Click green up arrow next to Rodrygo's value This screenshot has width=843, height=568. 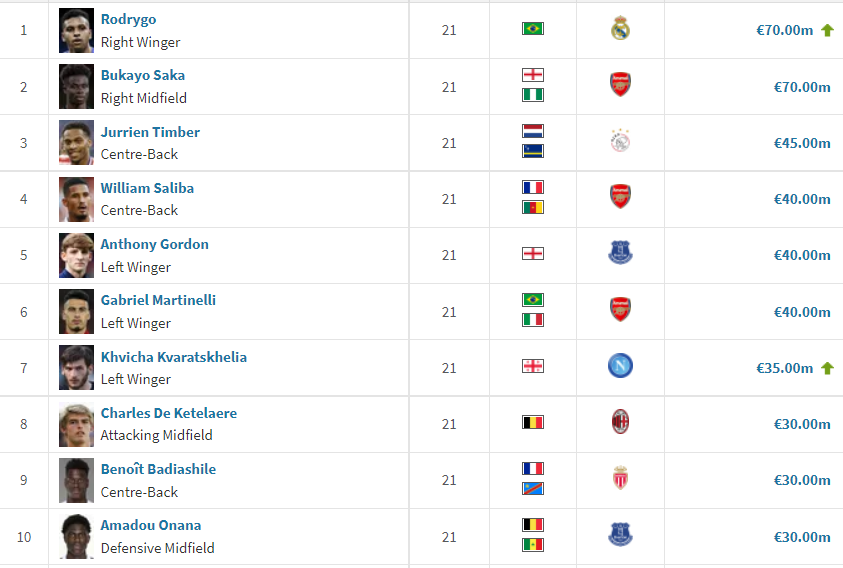coord(827,30)
